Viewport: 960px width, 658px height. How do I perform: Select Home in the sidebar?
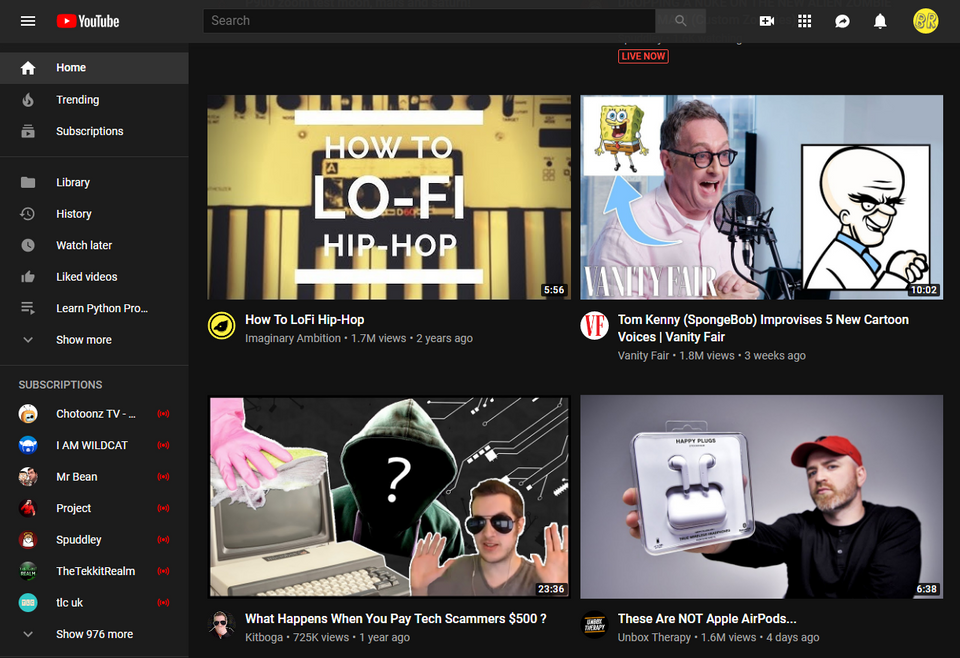[94, 68]
